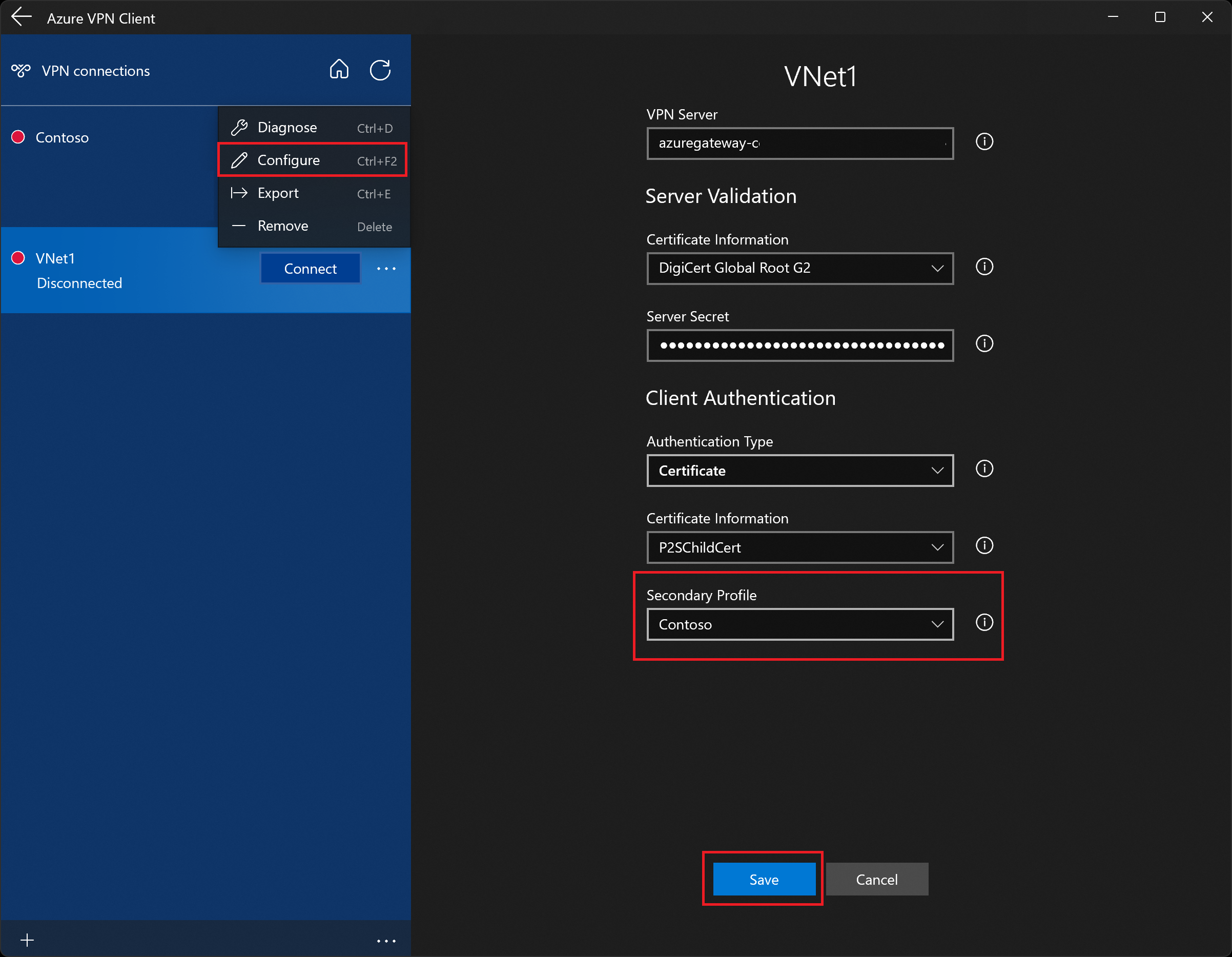Image resolution: width=1232 pixels, height=957 pixels.
Task: Click the VPN connections network icon
Action: [21, 71]
